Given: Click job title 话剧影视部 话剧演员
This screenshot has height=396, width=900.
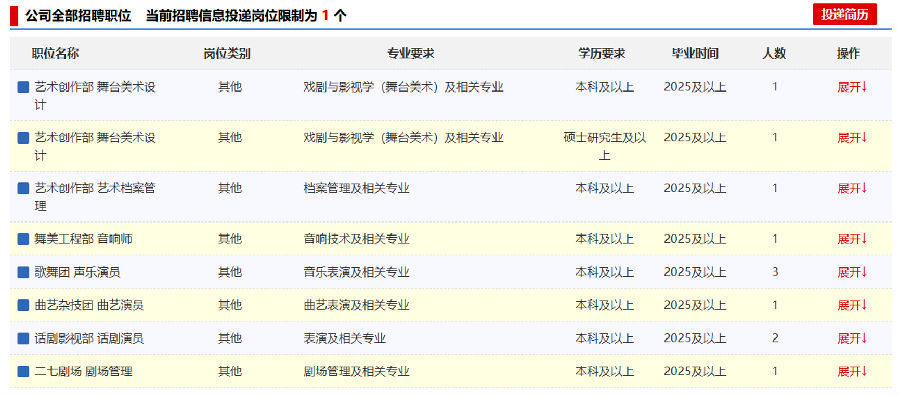Looking at the screenshot, I should [89, 339].
